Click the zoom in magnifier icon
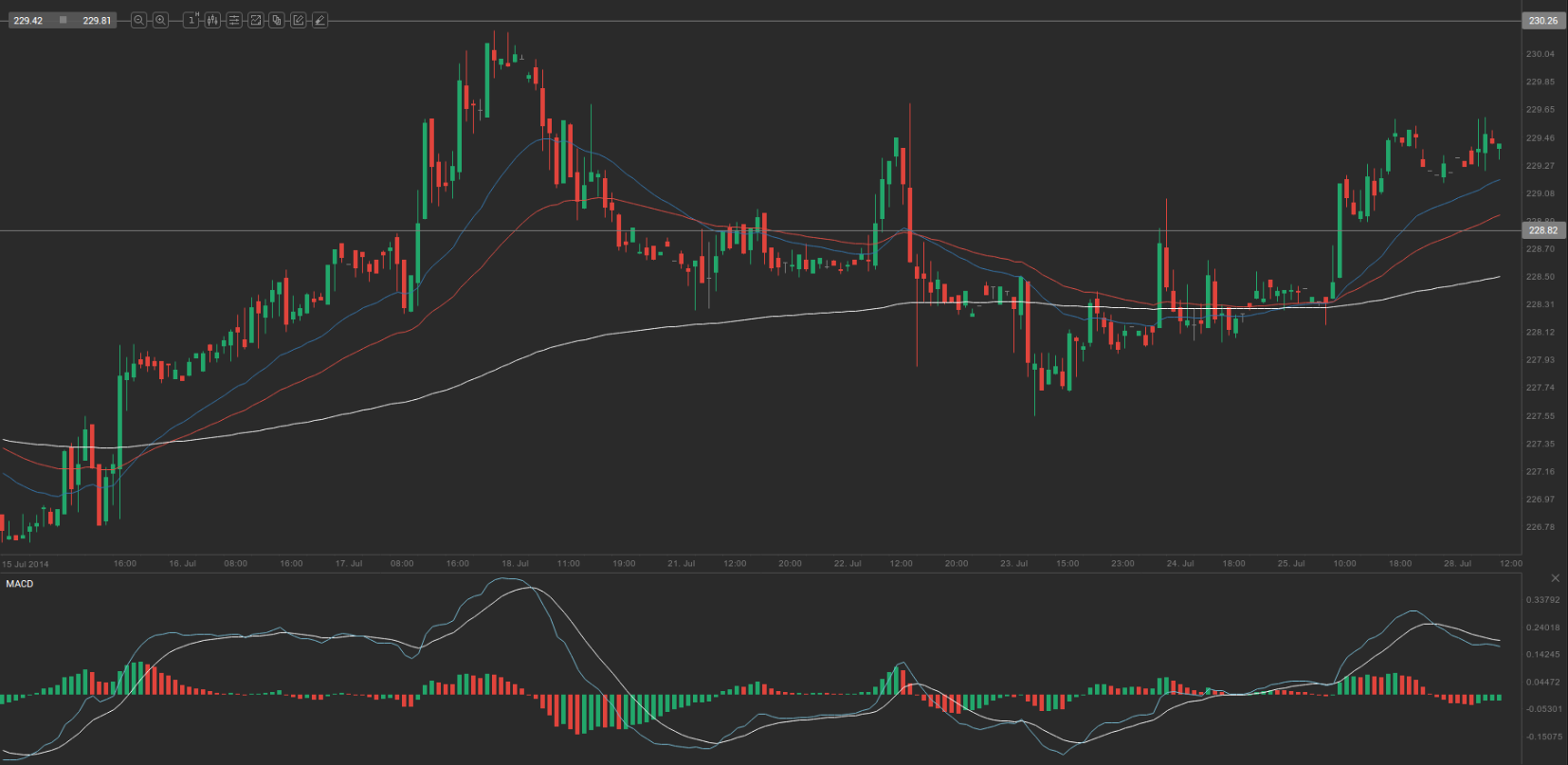The height and width of the screenshot is (765, 1568). 160,20
